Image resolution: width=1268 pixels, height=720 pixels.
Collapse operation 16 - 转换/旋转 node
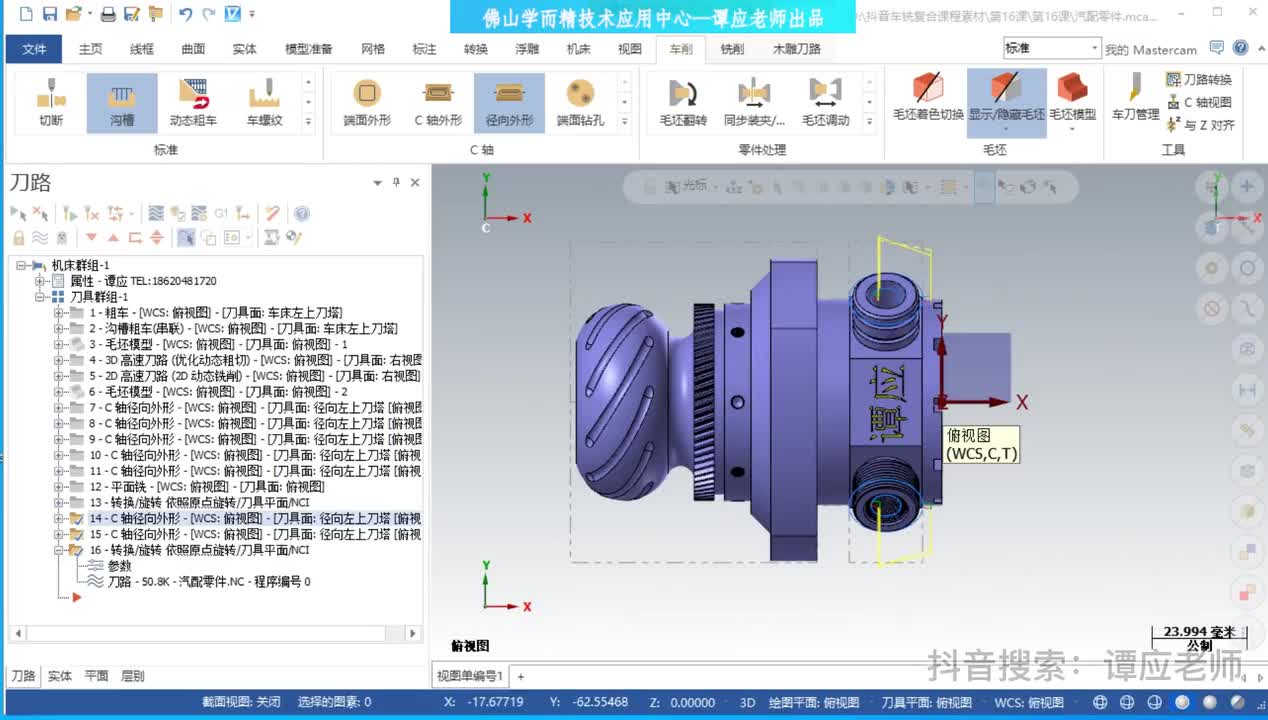[x=59, y=550]
